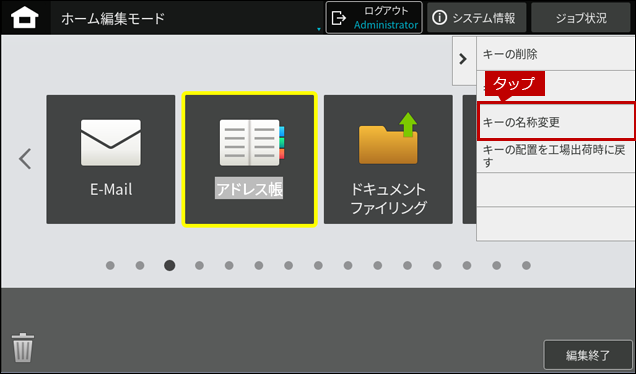Image resolution: width=636 pixels, height=374 pixels.
Task: Select the ドキュメントファイリング folder tile
Action: [x=388, y=159]
